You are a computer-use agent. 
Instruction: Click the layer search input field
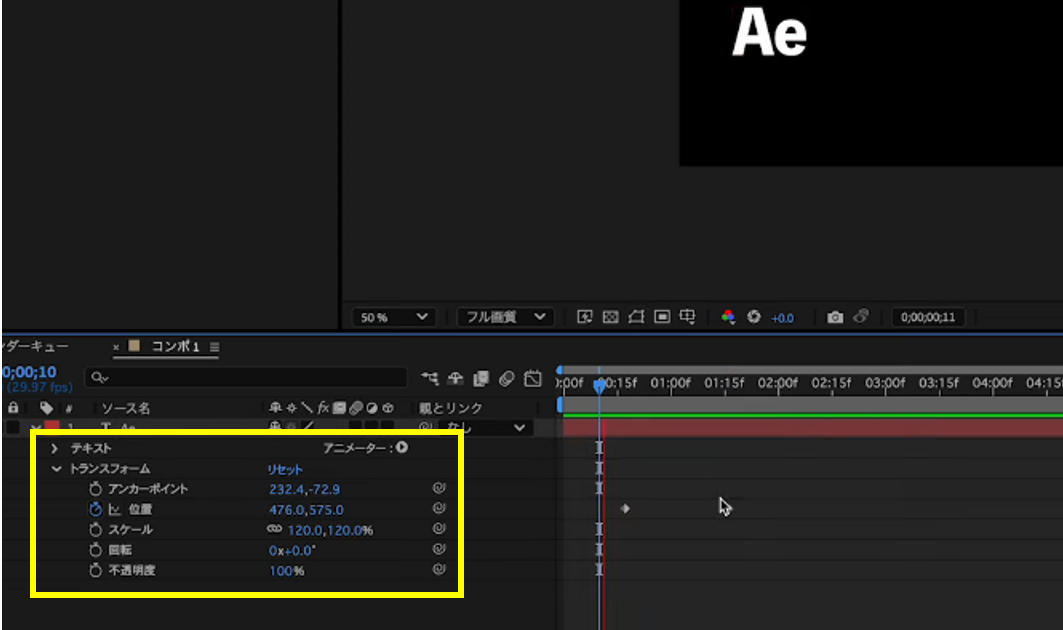[x=250, y=378]
